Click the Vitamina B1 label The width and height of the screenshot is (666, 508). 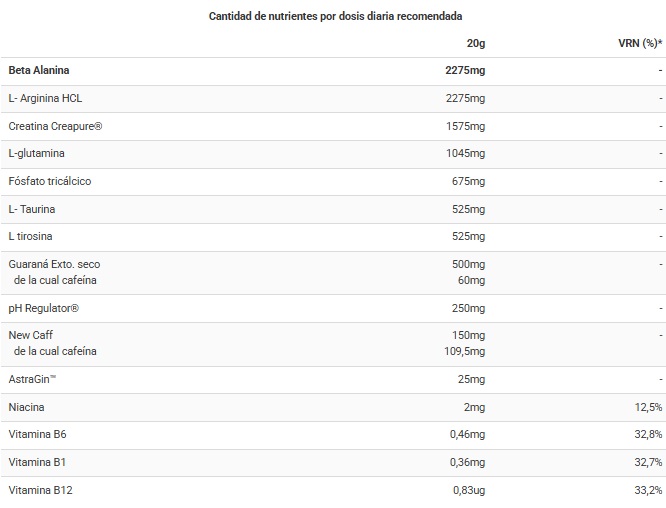[x=37, y=463]
